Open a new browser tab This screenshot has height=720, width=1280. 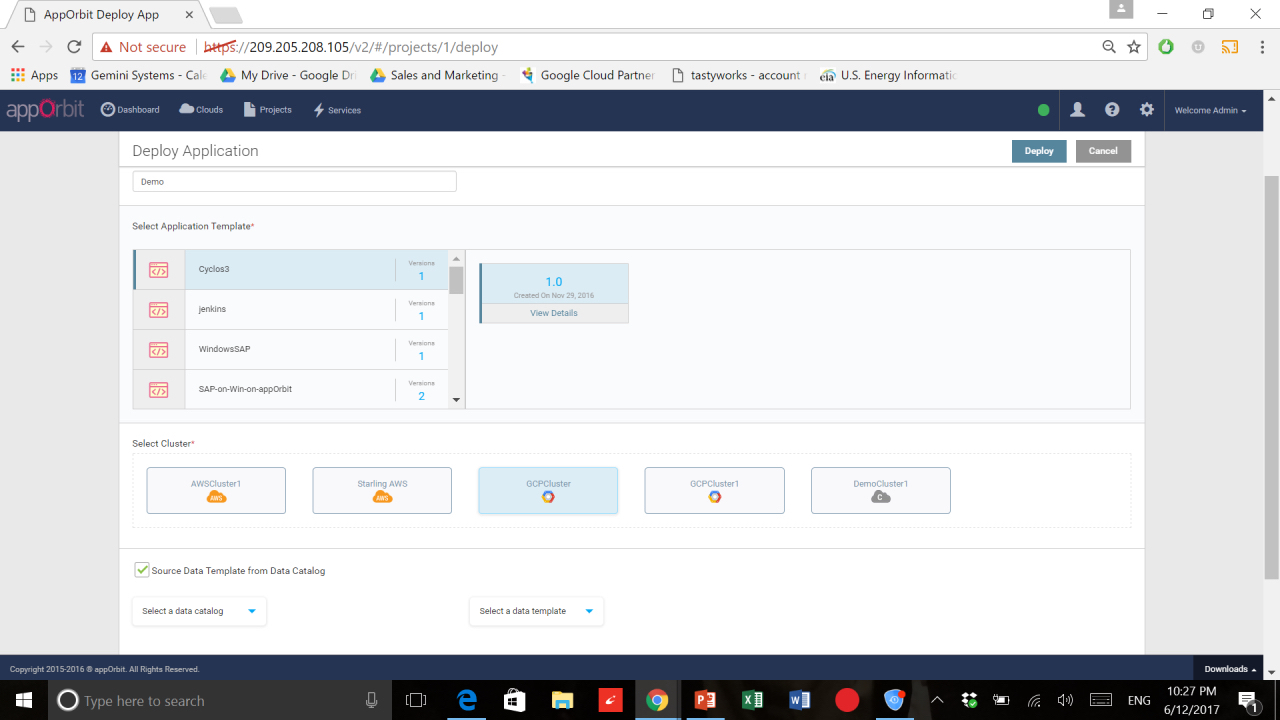click(225, 15)
